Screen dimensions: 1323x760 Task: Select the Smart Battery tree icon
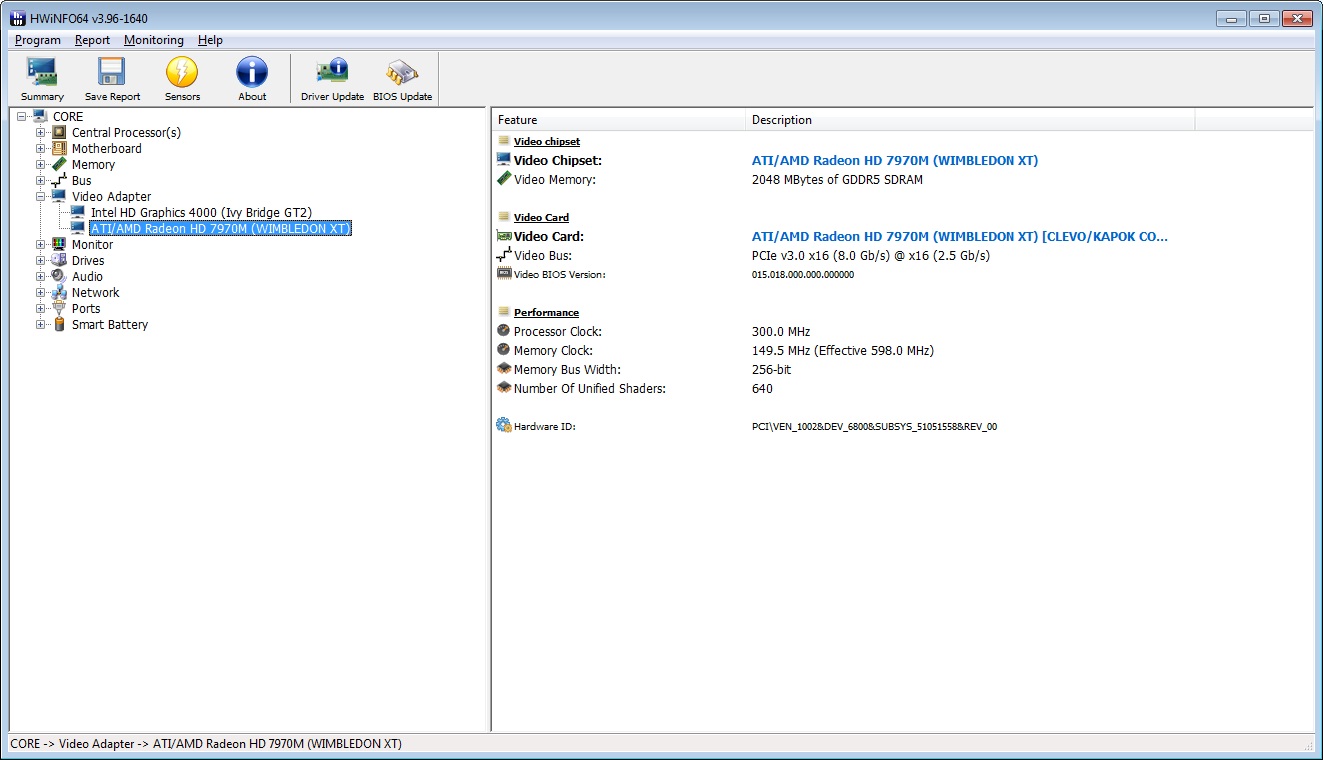pyautogui.click(x=59, y=325)
